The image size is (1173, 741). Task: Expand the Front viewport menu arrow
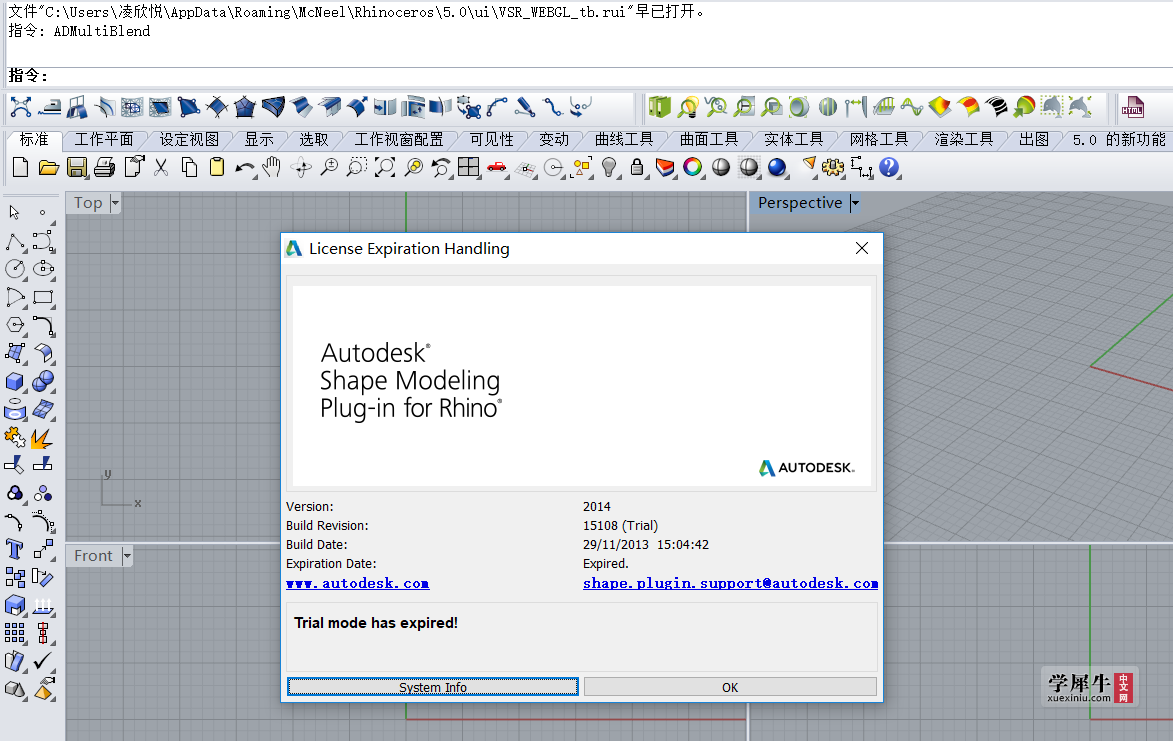[126, 556]
